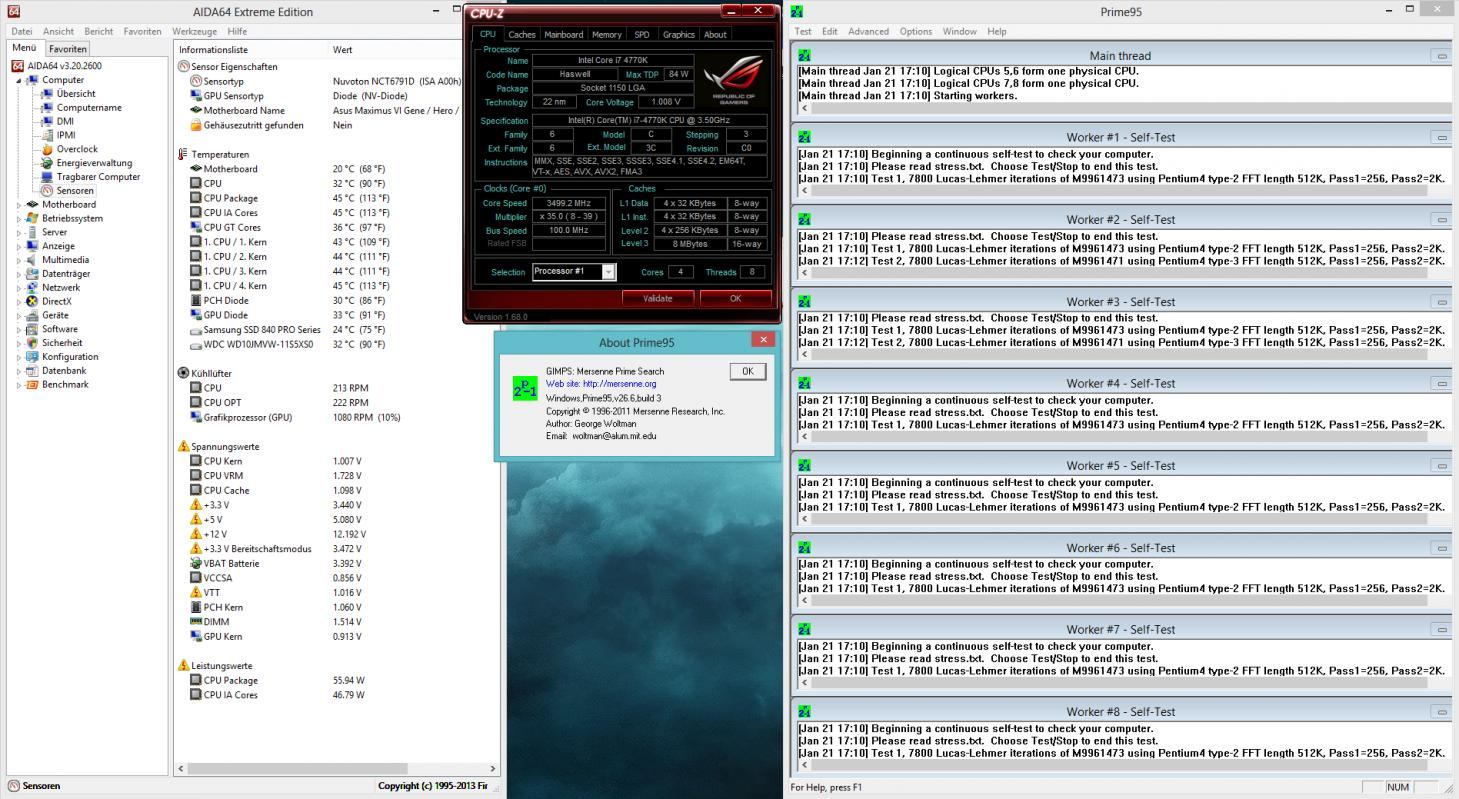Click the DIMM memory icon
Screen dimensions: 1459x799
pos(196,621)
